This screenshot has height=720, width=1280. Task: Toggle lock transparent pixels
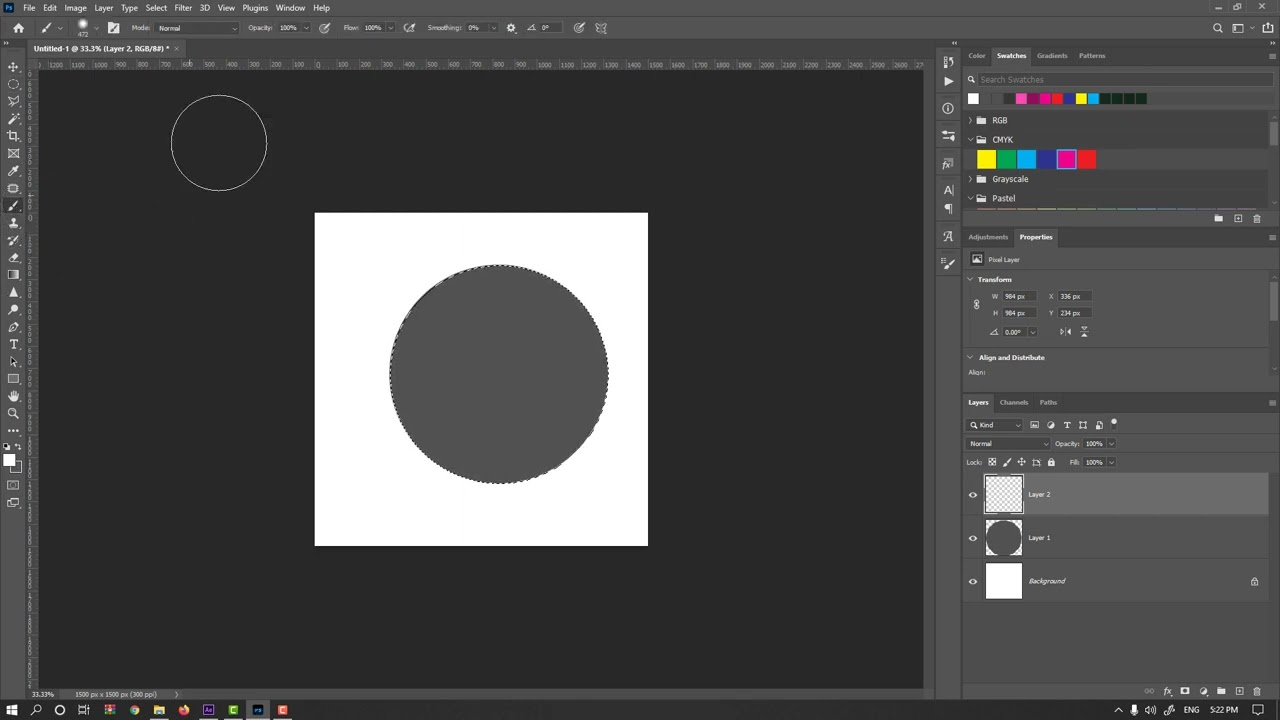[x=992, y=462]
